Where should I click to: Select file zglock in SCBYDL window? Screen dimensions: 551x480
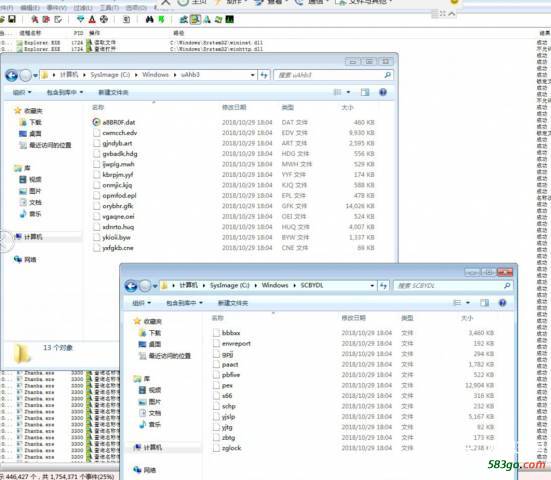coord(232,448)
